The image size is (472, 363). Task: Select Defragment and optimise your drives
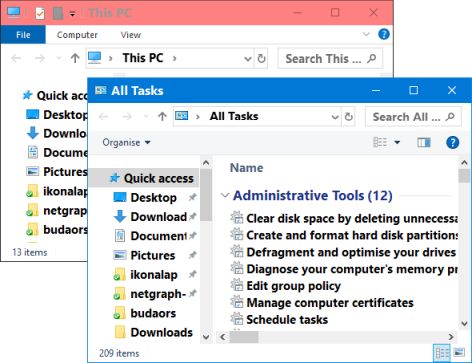343,252
